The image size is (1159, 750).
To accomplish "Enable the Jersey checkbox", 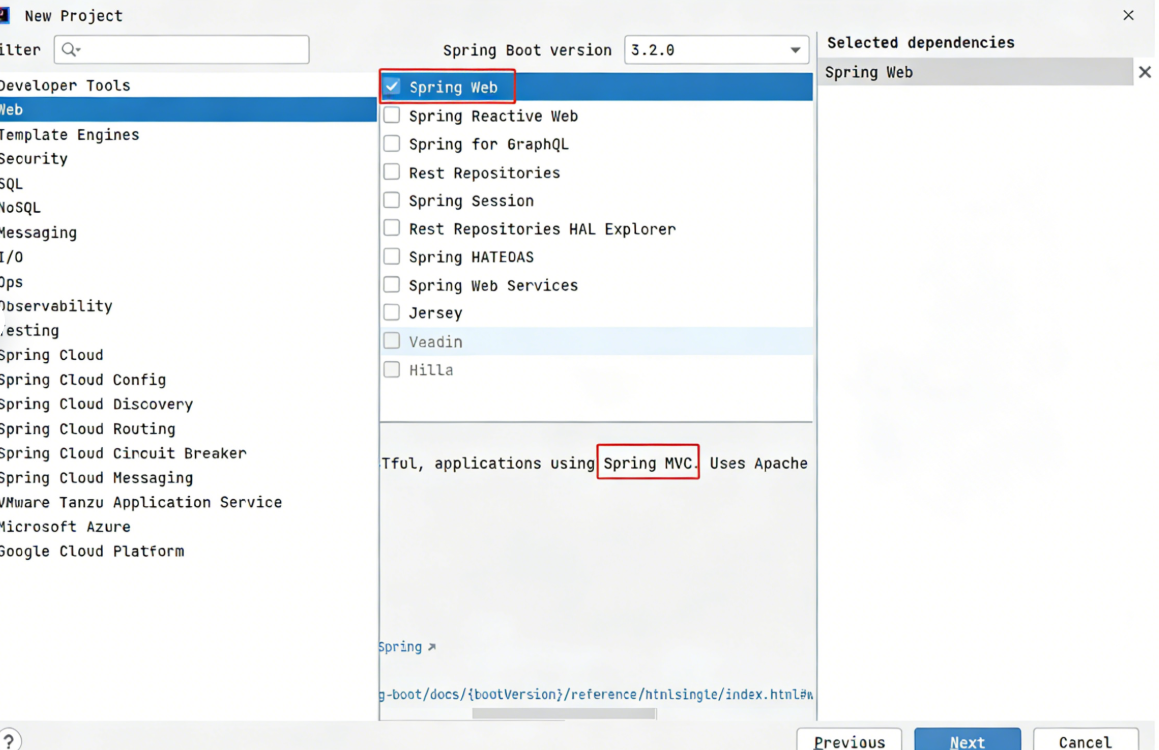I will tap(392, 313).
